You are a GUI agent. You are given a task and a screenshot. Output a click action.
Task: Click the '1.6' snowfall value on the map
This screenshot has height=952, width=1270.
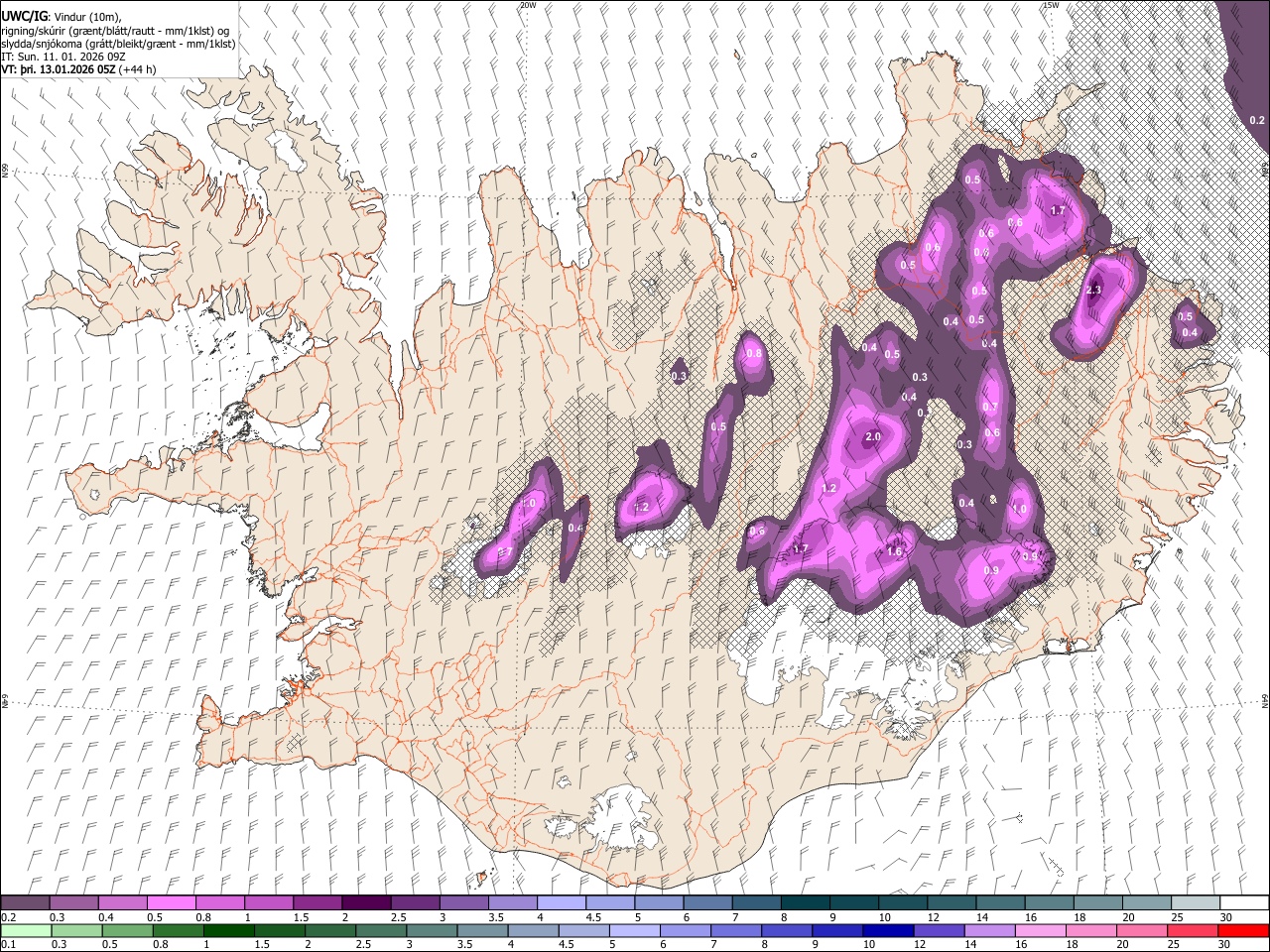[x=894, y=552]
